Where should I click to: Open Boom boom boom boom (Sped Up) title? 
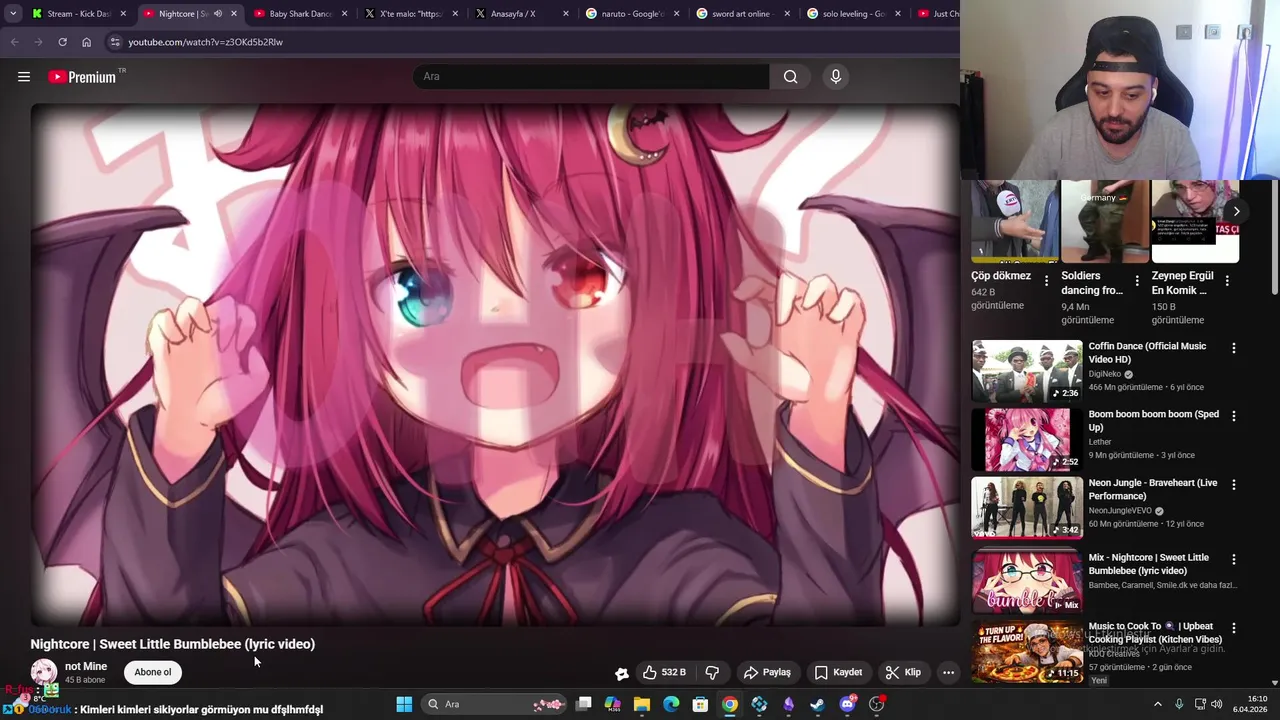(x=1154, y=421)
